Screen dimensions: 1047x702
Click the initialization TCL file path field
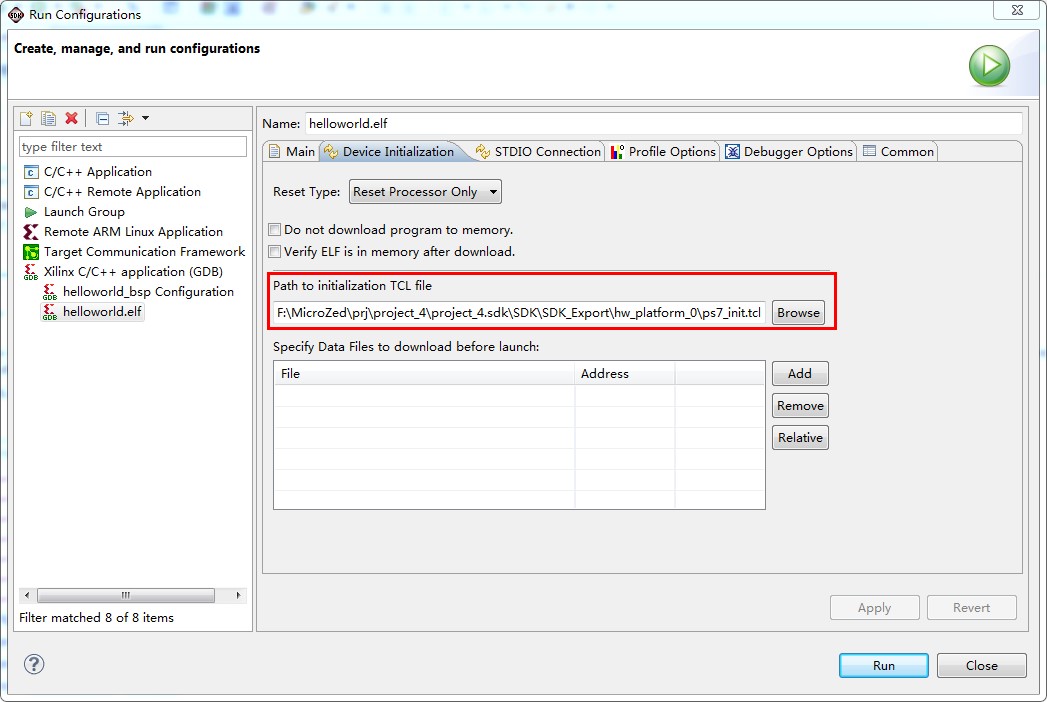(x=519, y=313)
